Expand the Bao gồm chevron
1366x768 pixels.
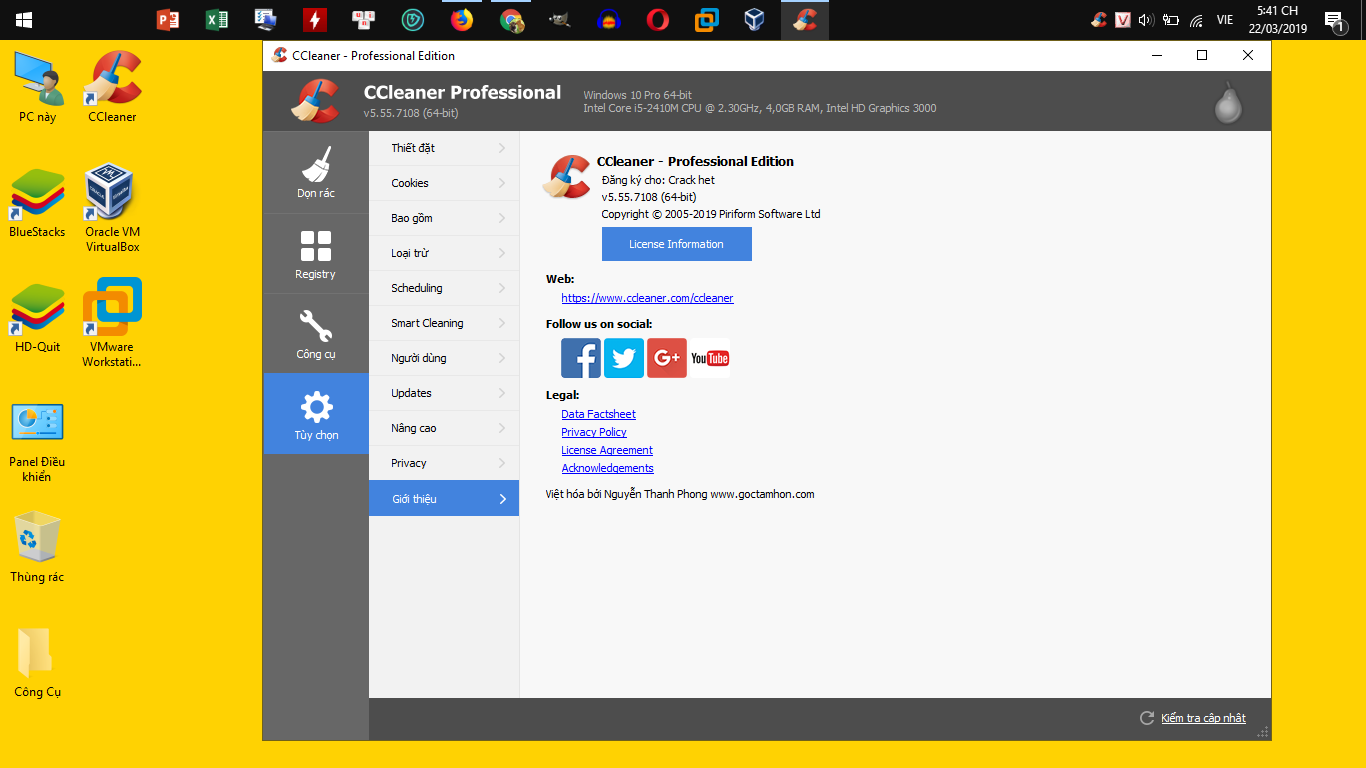point(502,218)
